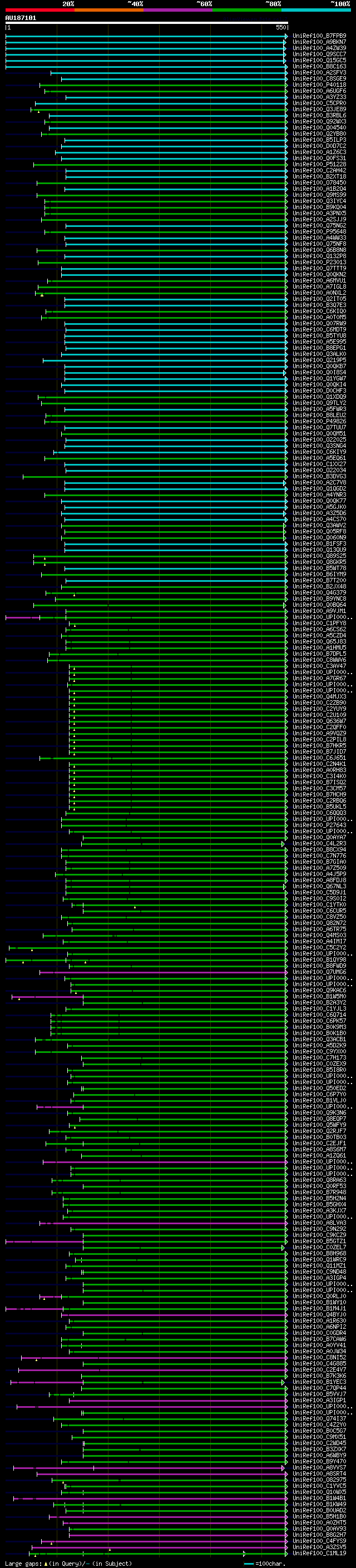356x1568 pixels.
Task: Open hit UniRef100_Q75NG2
Action: [x=319, y=226]
